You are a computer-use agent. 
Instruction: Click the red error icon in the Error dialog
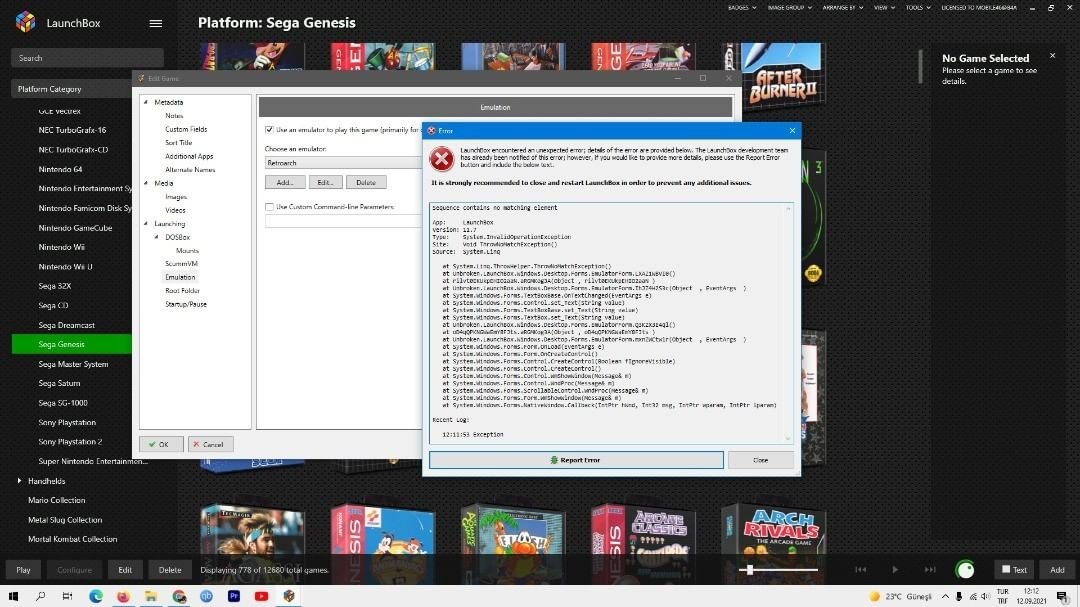442,159
